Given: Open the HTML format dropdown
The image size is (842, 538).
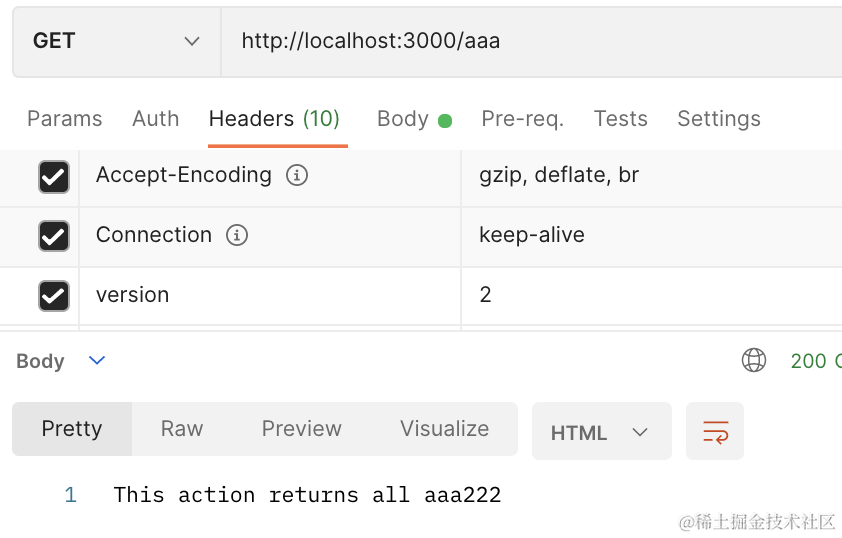Looking at the screenshot, I should pos(600,432).
